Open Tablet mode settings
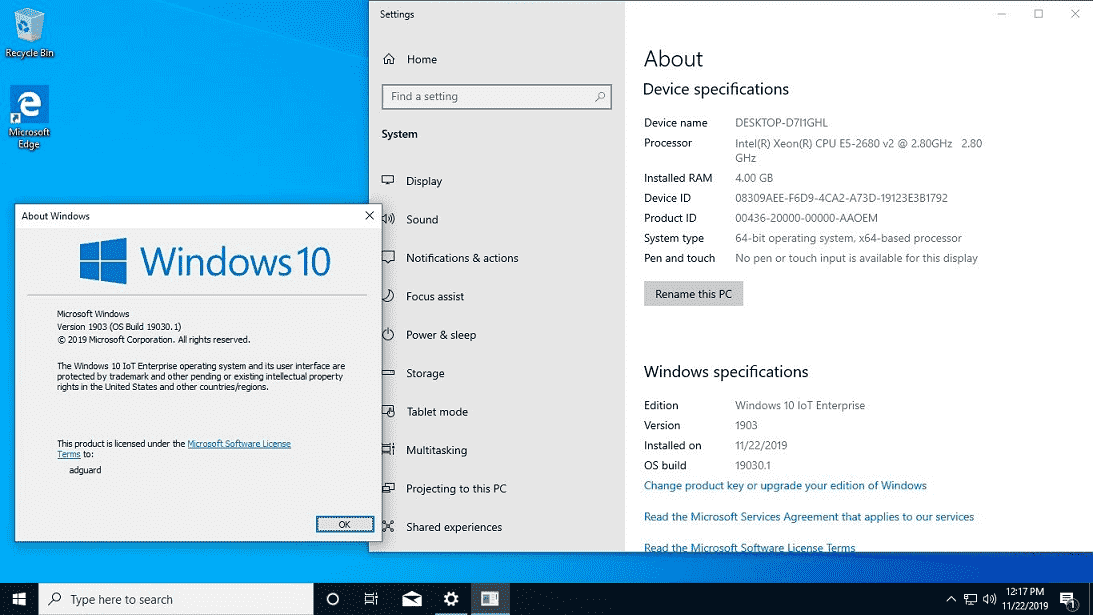The image size is (1093, 615). point(438,411)
